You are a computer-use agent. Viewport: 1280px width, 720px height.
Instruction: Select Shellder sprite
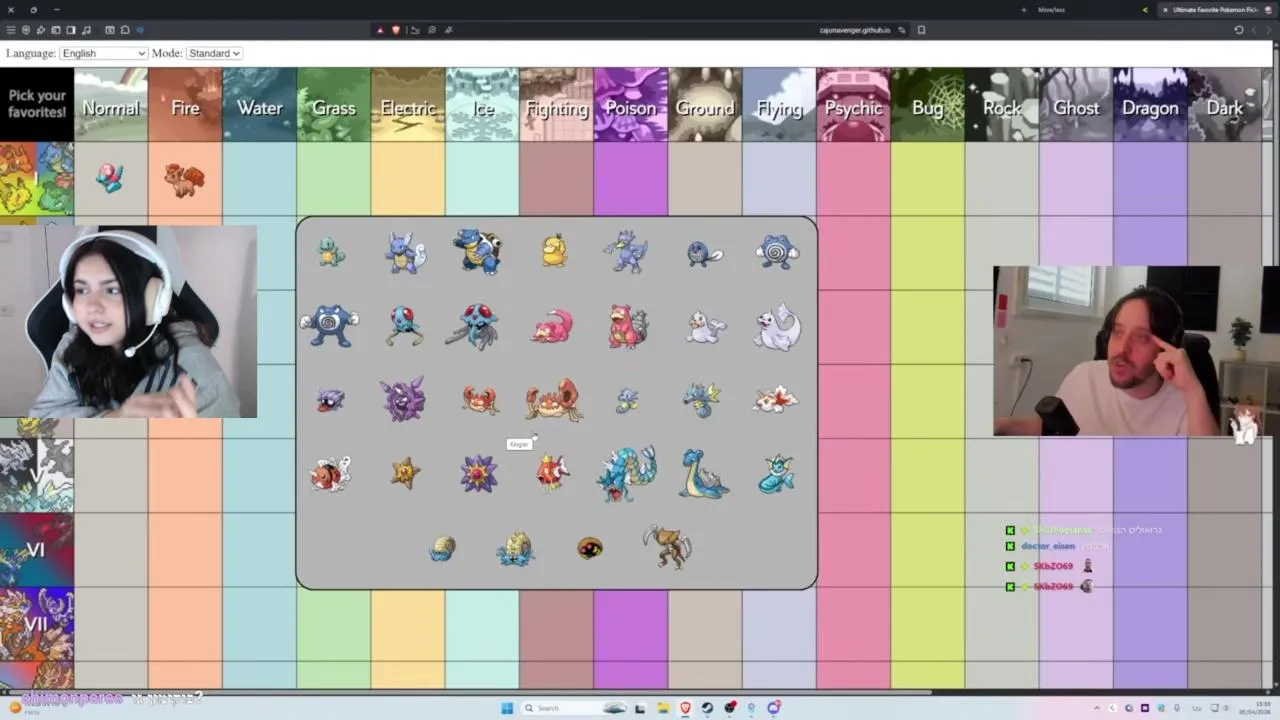[330, 400]
